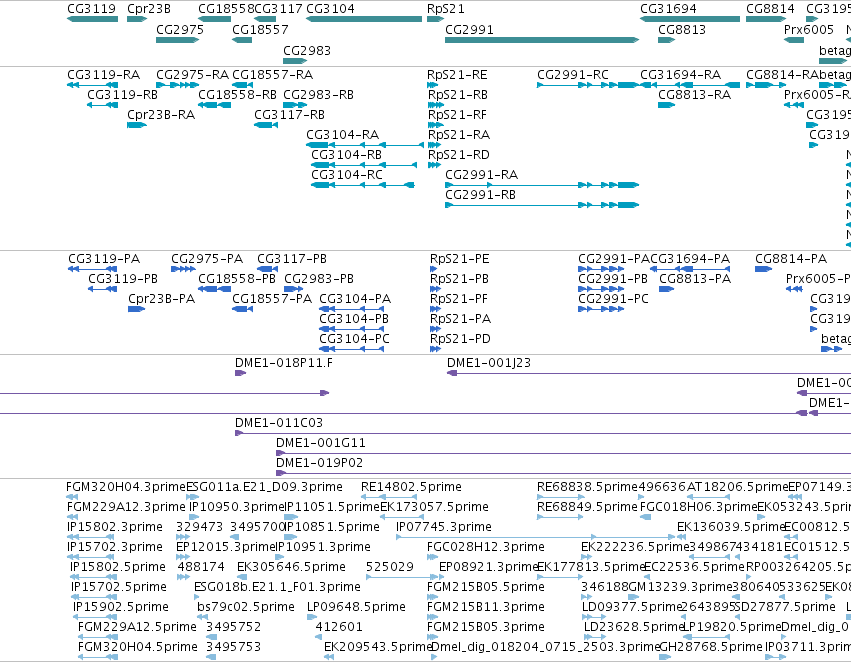
Task: Click EST RE14802.5prime label
Action: pyautogui.click(x=411, y=487)
